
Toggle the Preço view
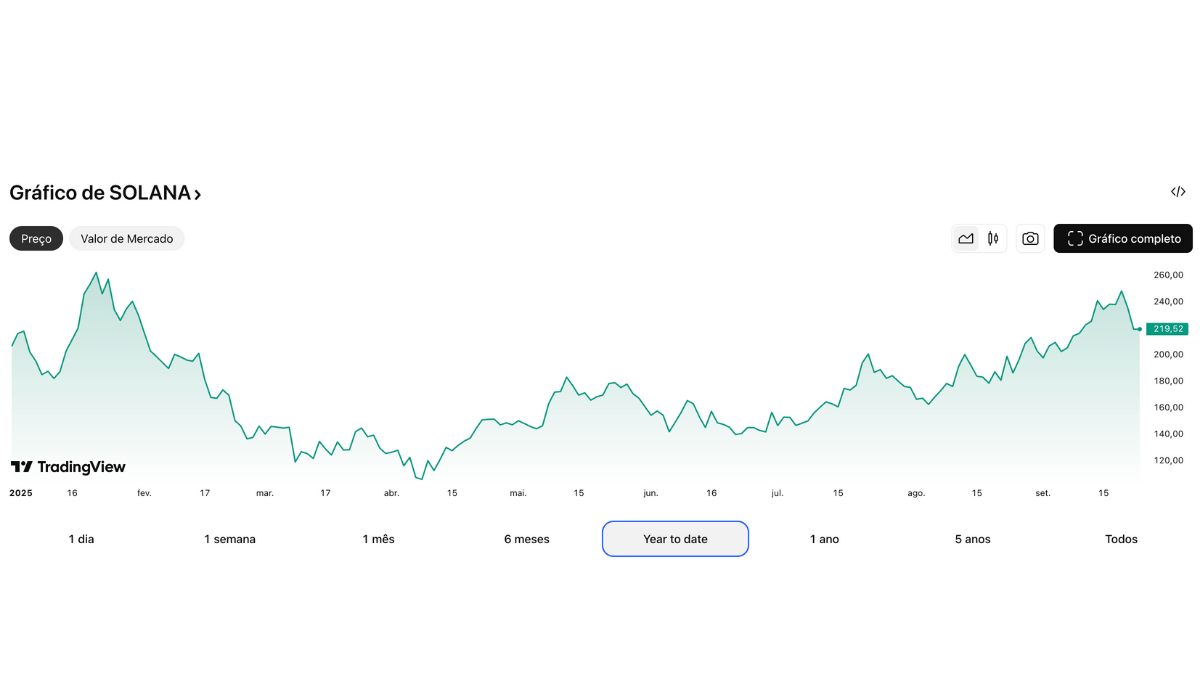36,238
